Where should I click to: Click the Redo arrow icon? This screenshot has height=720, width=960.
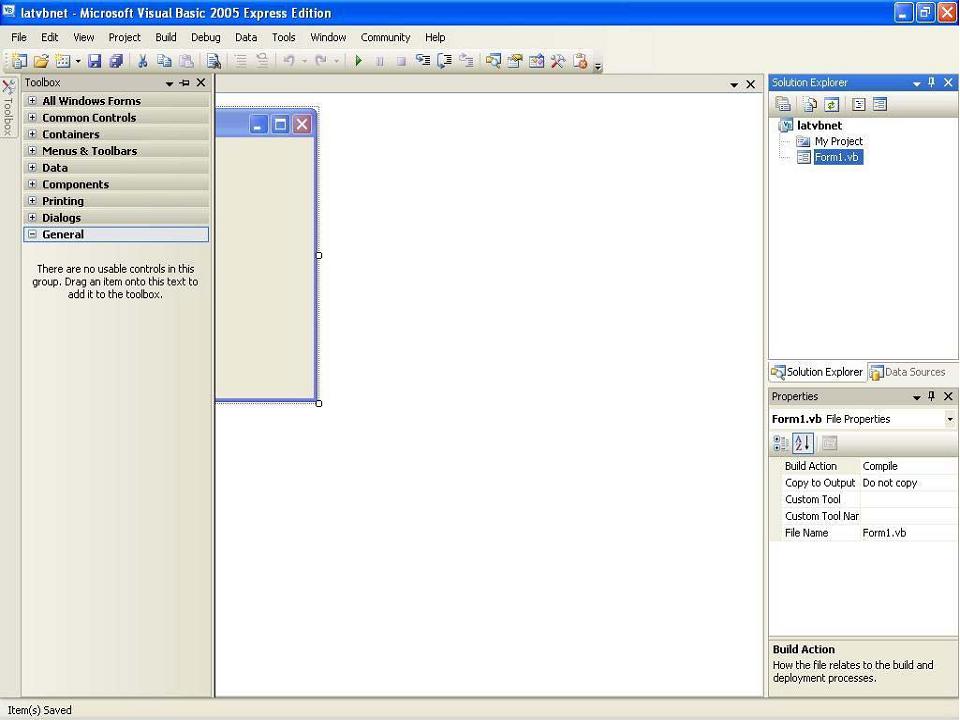[321, 61]
